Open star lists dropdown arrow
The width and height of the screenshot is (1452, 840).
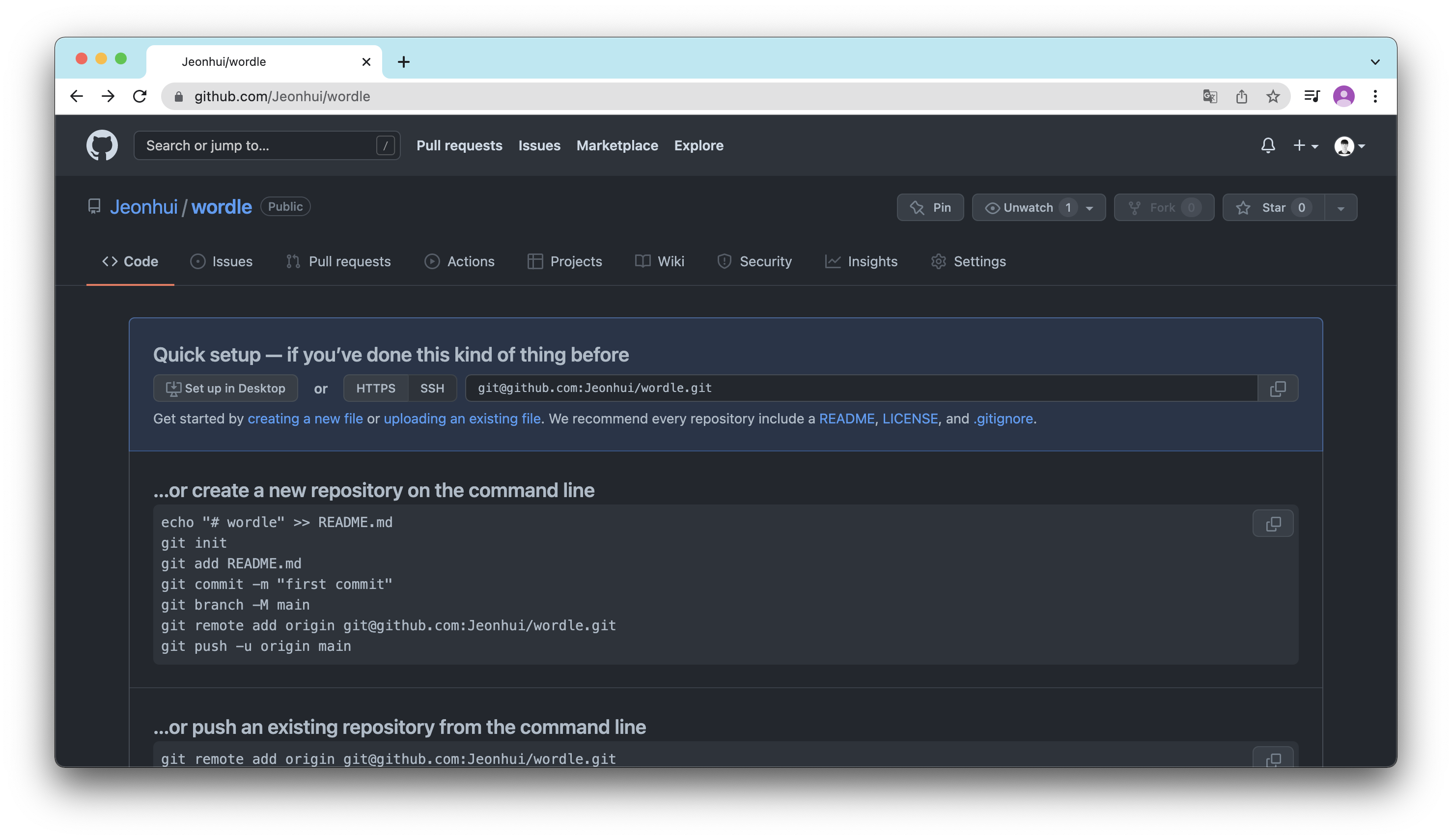click(1341, 207)
